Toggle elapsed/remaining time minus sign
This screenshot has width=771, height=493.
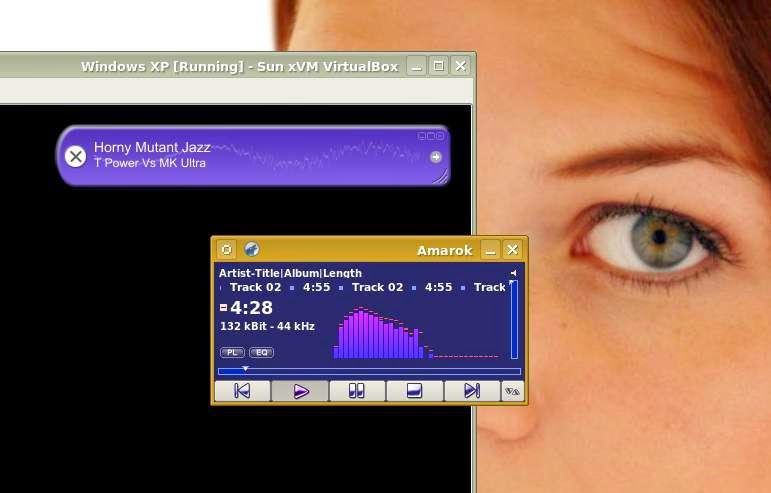click(x=224, y=308)
